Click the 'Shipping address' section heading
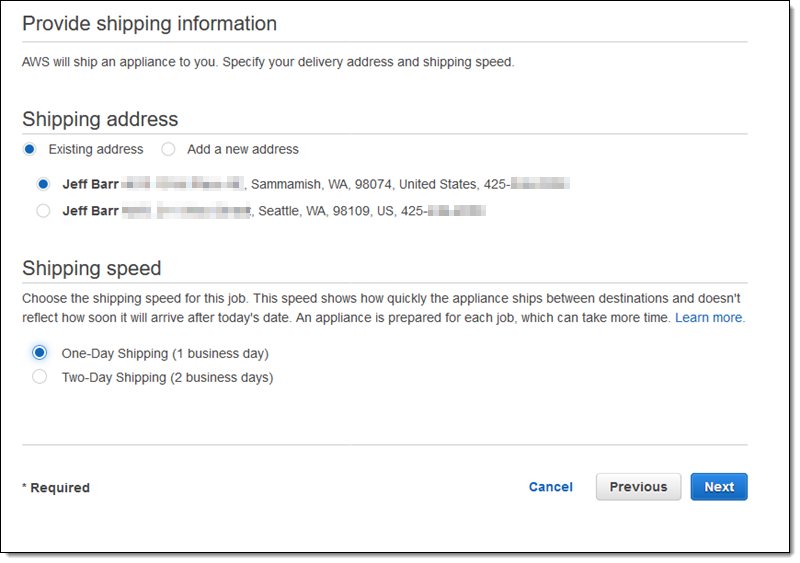 point(100,119)
